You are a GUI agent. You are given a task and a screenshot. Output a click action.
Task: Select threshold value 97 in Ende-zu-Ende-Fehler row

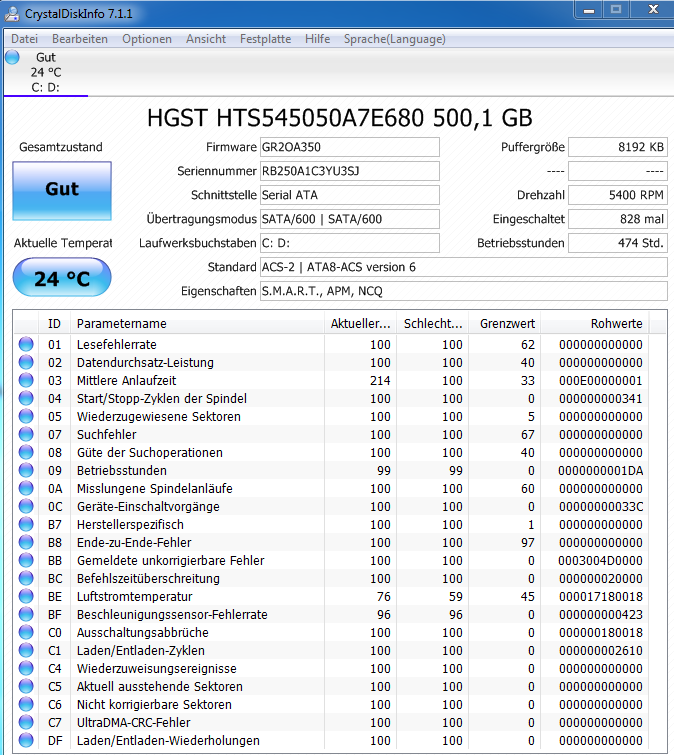pos(528,543)
